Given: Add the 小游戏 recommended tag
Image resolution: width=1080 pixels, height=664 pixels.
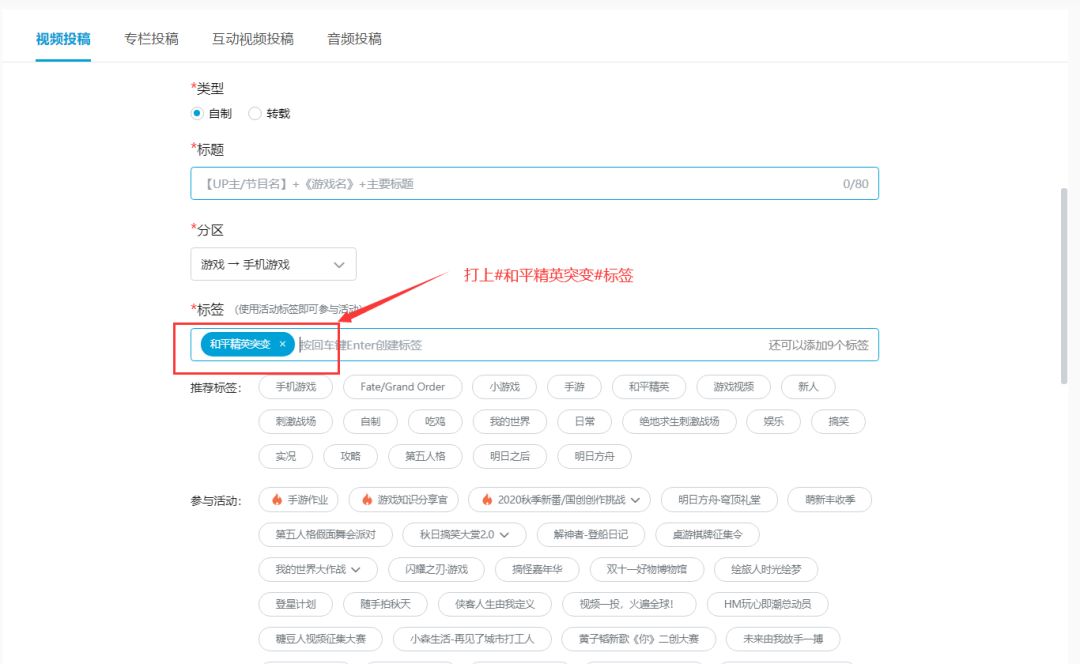Looking at the screenshot, I should 505,387.
